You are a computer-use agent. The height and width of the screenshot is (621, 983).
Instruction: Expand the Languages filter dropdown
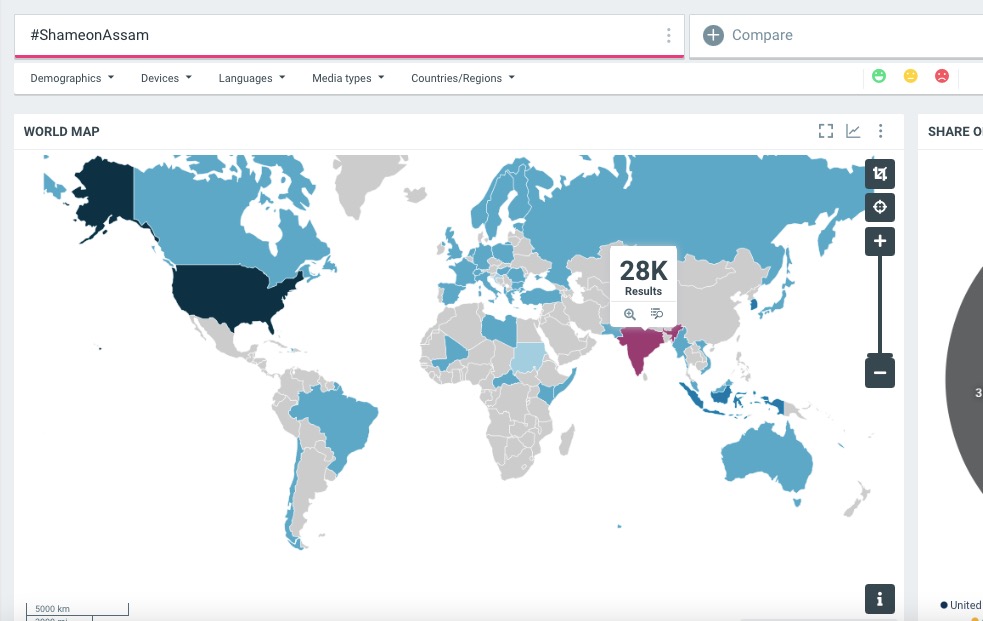coord(251,78)
